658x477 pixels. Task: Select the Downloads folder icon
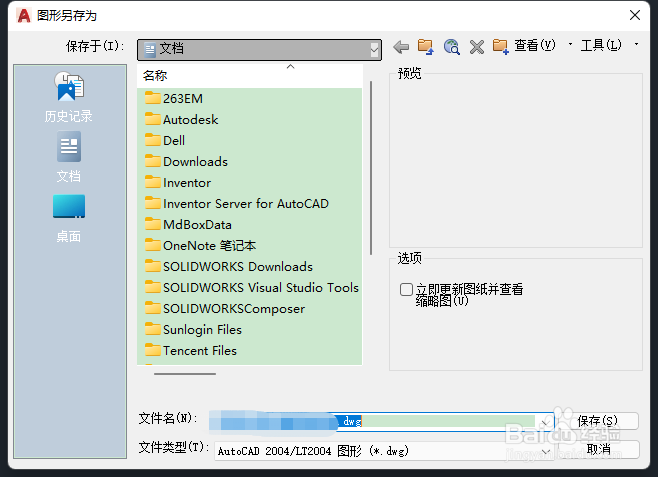click(x=153, y=161)
